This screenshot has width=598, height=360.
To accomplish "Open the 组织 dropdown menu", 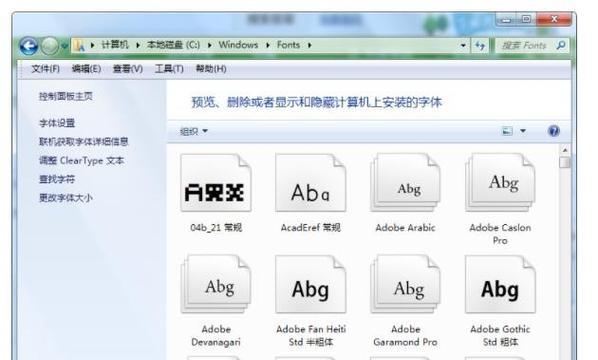I will coord(194,132).
